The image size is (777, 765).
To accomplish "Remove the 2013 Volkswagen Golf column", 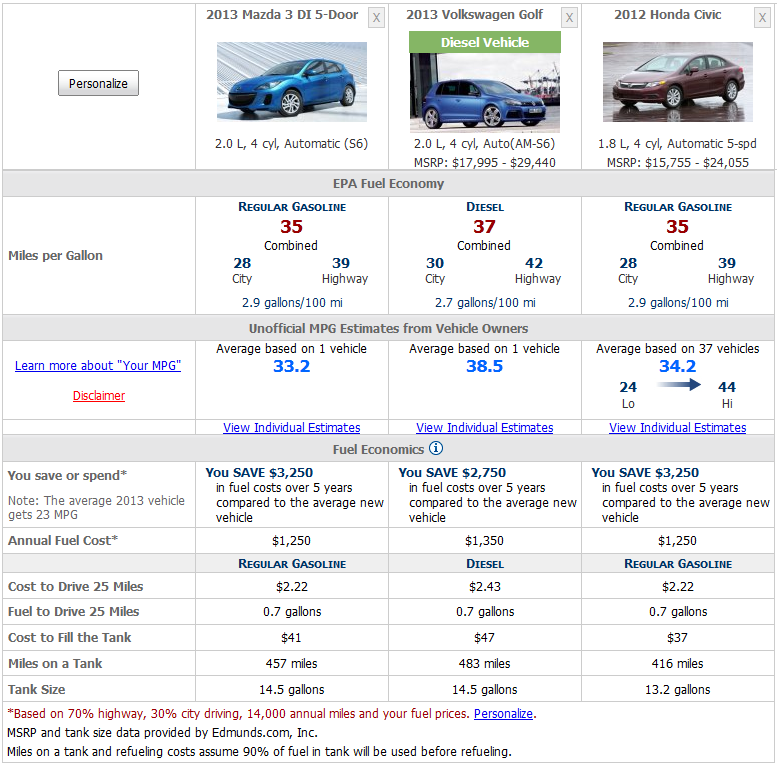I will [569, 18].
